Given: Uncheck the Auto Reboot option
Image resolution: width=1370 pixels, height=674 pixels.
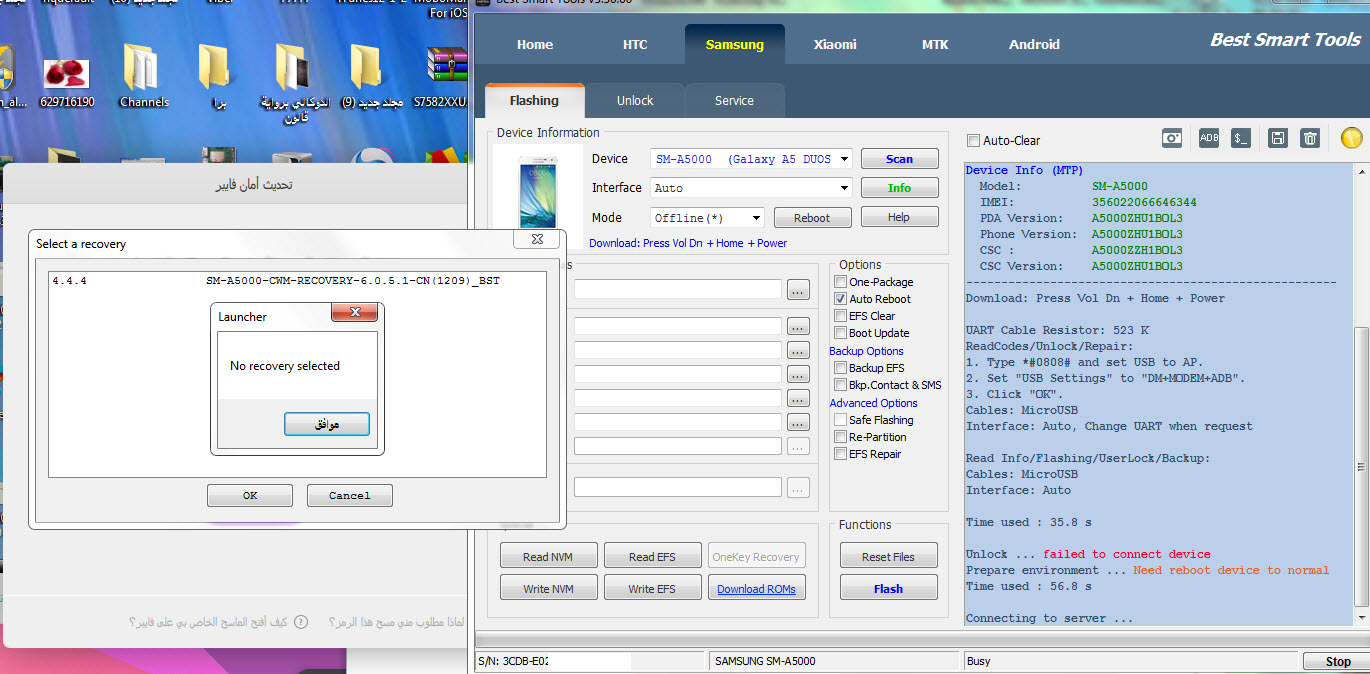Looking at the screenshot, I should (x=841, y=299).
